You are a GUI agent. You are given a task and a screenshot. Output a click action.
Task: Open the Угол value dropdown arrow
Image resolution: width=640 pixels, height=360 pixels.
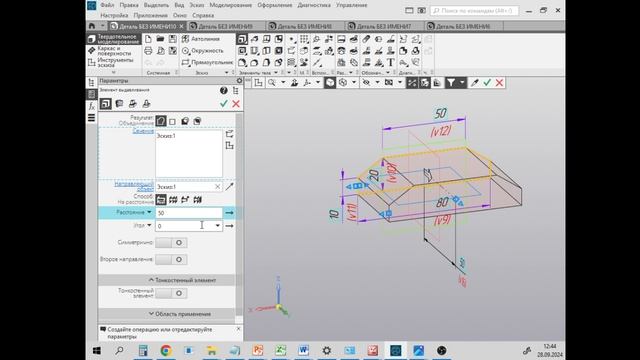pyautogui.click(x=217, y=225)
